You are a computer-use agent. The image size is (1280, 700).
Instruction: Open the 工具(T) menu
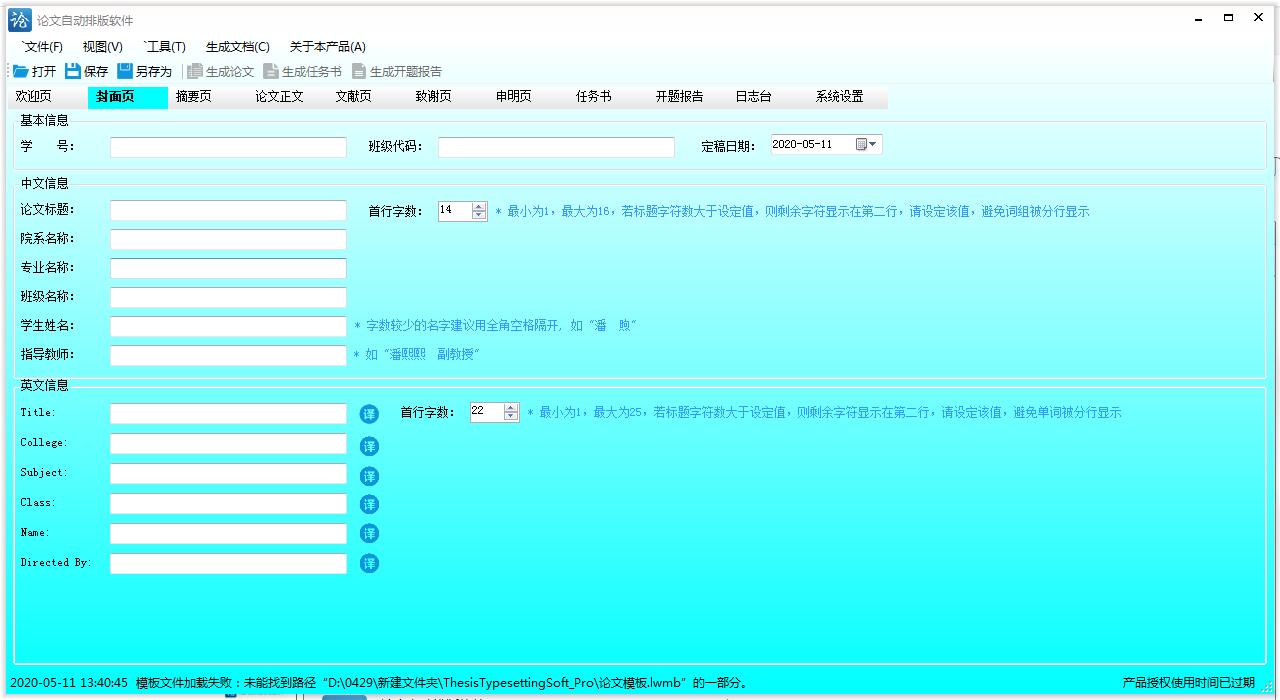coord(164,46)
